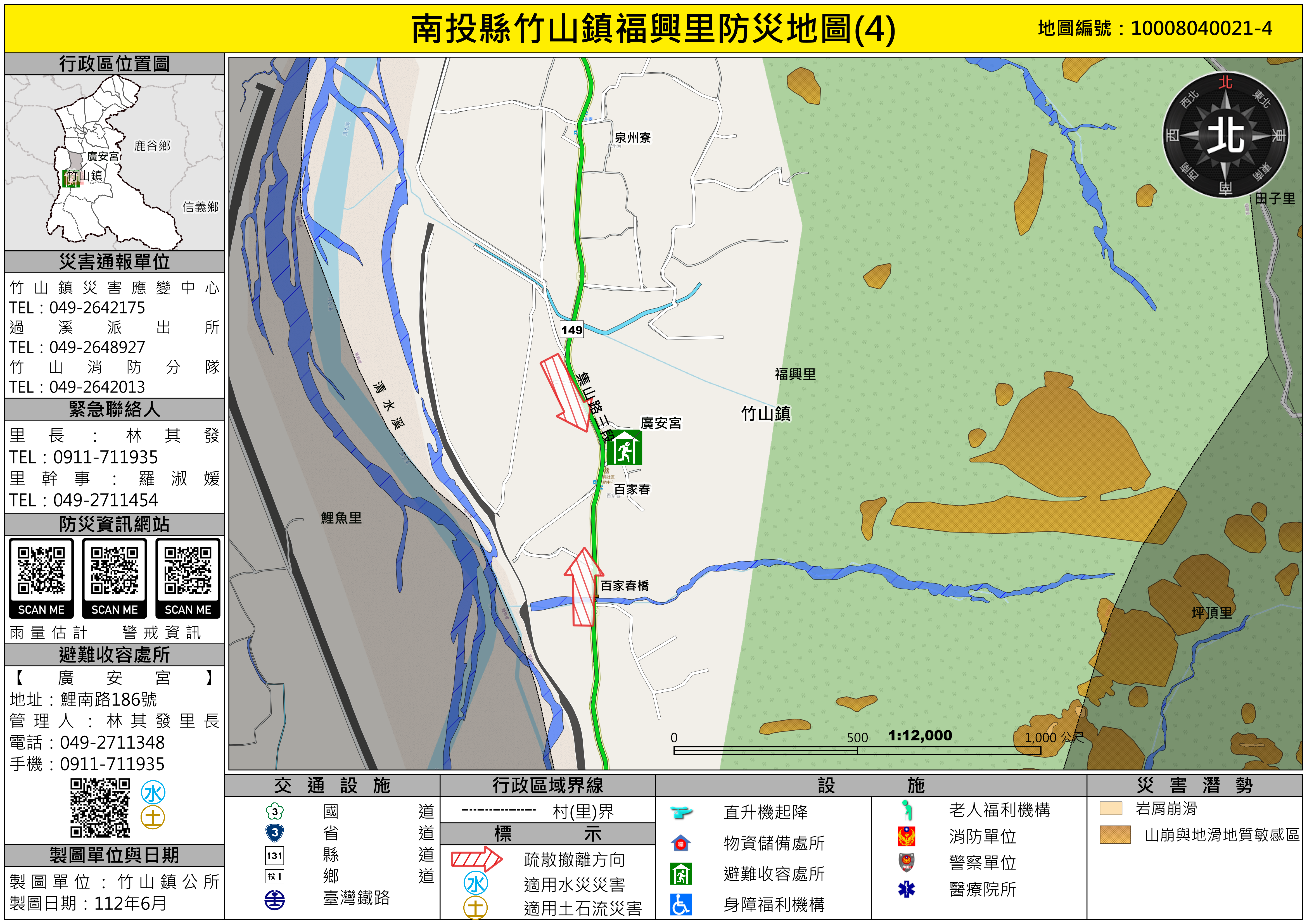1307x924 pixels.
Task: Click the fire department legend icon
Action: 906,836
